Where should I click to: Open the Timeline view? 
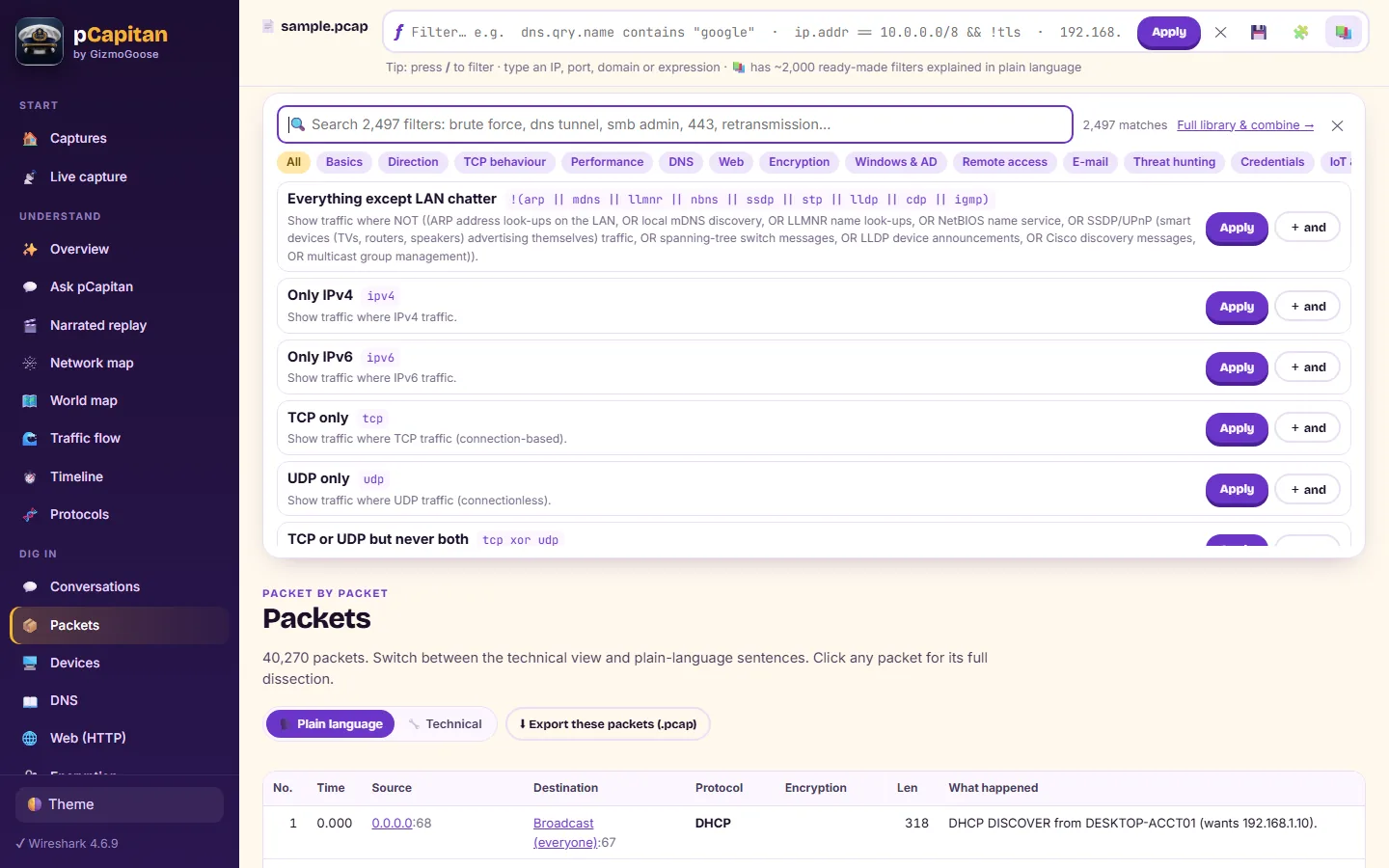tap(120, 476)
